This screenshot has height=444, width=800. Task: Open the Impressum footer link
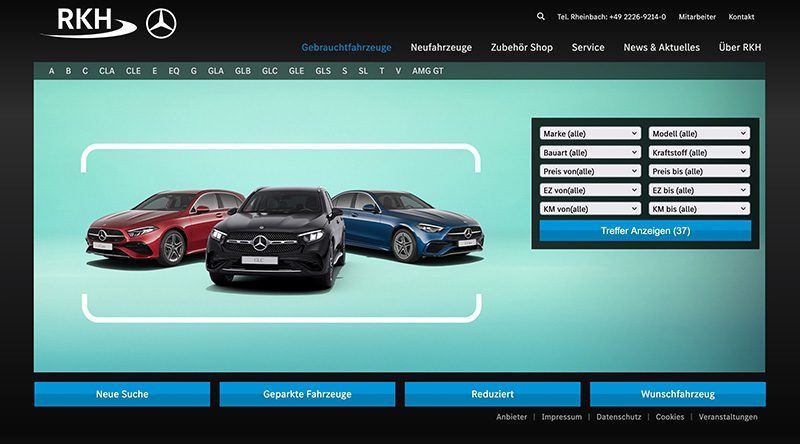(x=562, y=417)
